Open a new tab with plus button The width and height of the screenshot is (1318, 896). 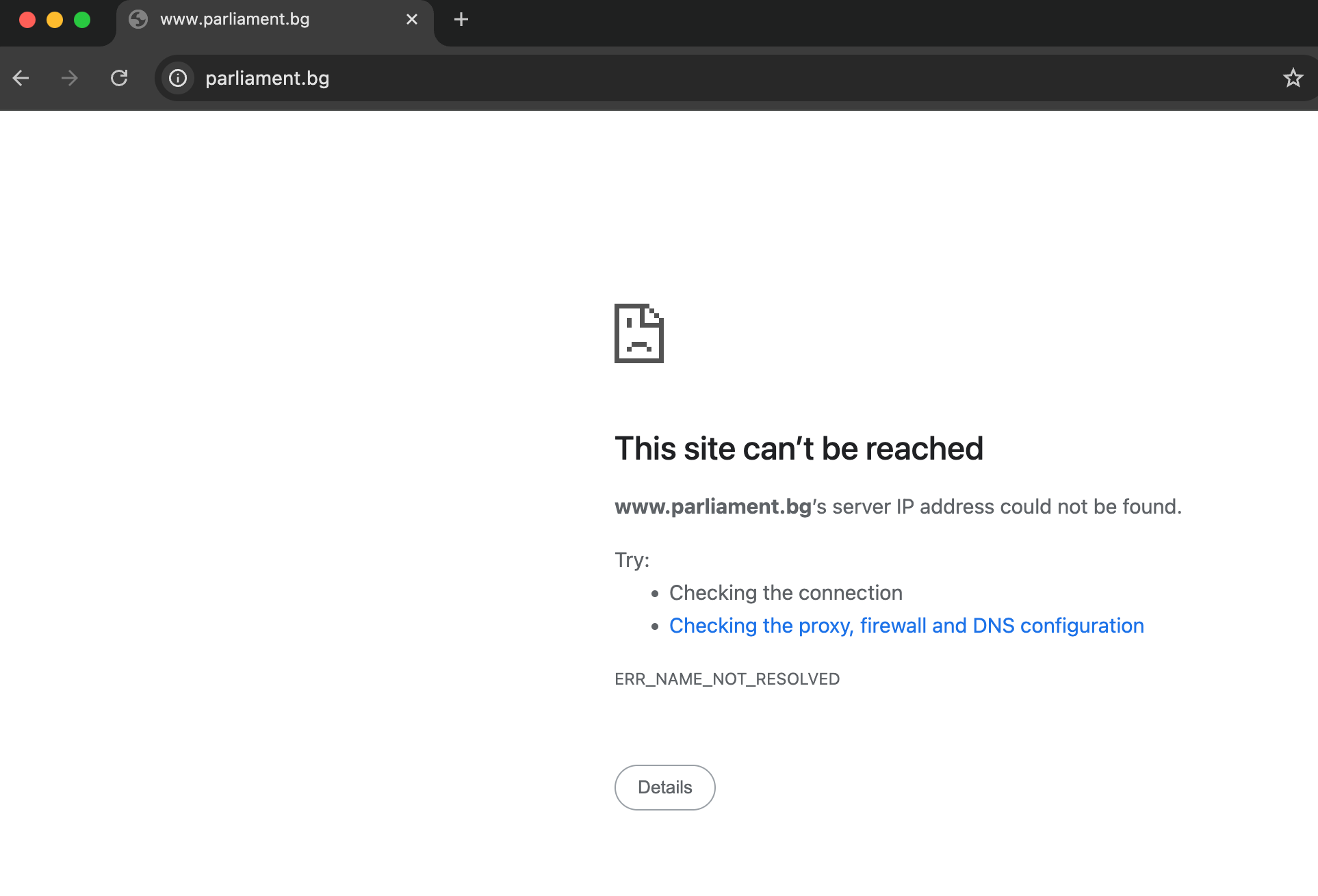461,19
